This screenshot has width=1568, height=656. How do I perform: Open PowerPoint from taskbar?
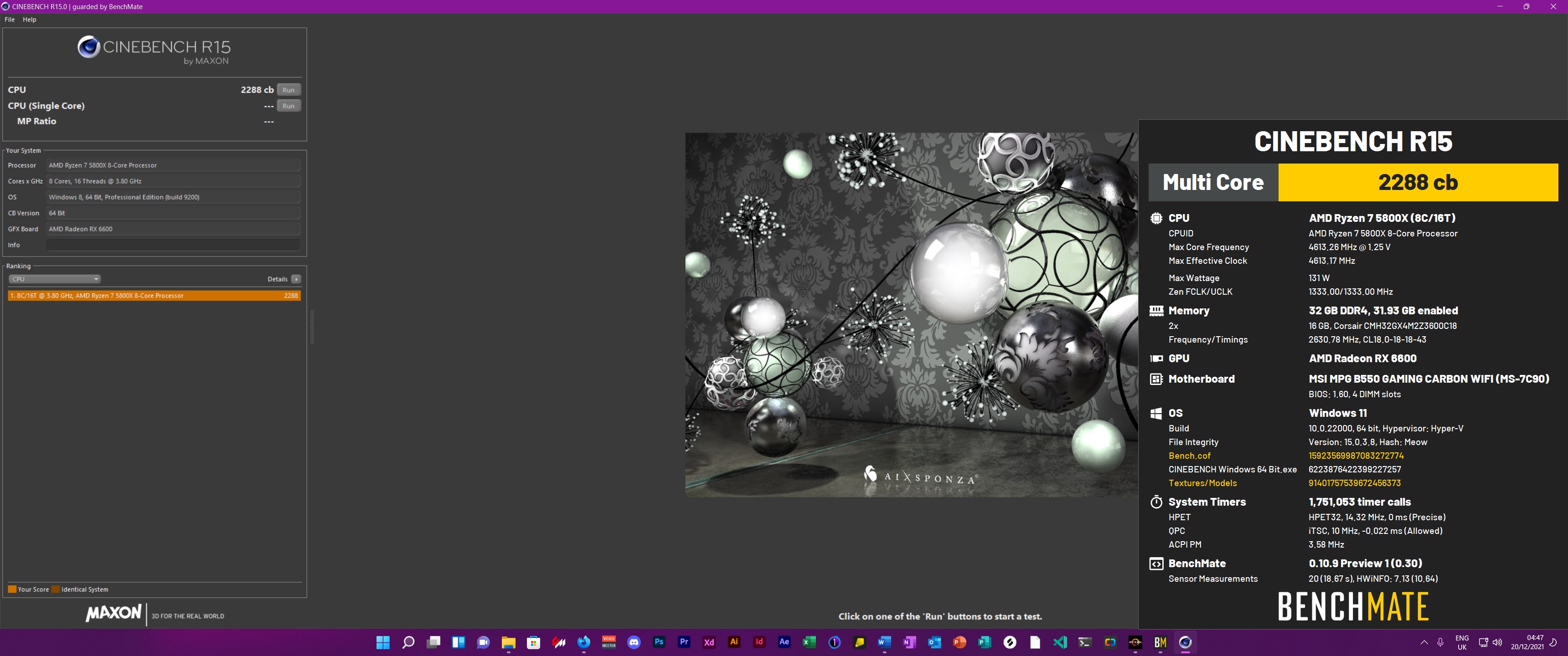[959, 642]
